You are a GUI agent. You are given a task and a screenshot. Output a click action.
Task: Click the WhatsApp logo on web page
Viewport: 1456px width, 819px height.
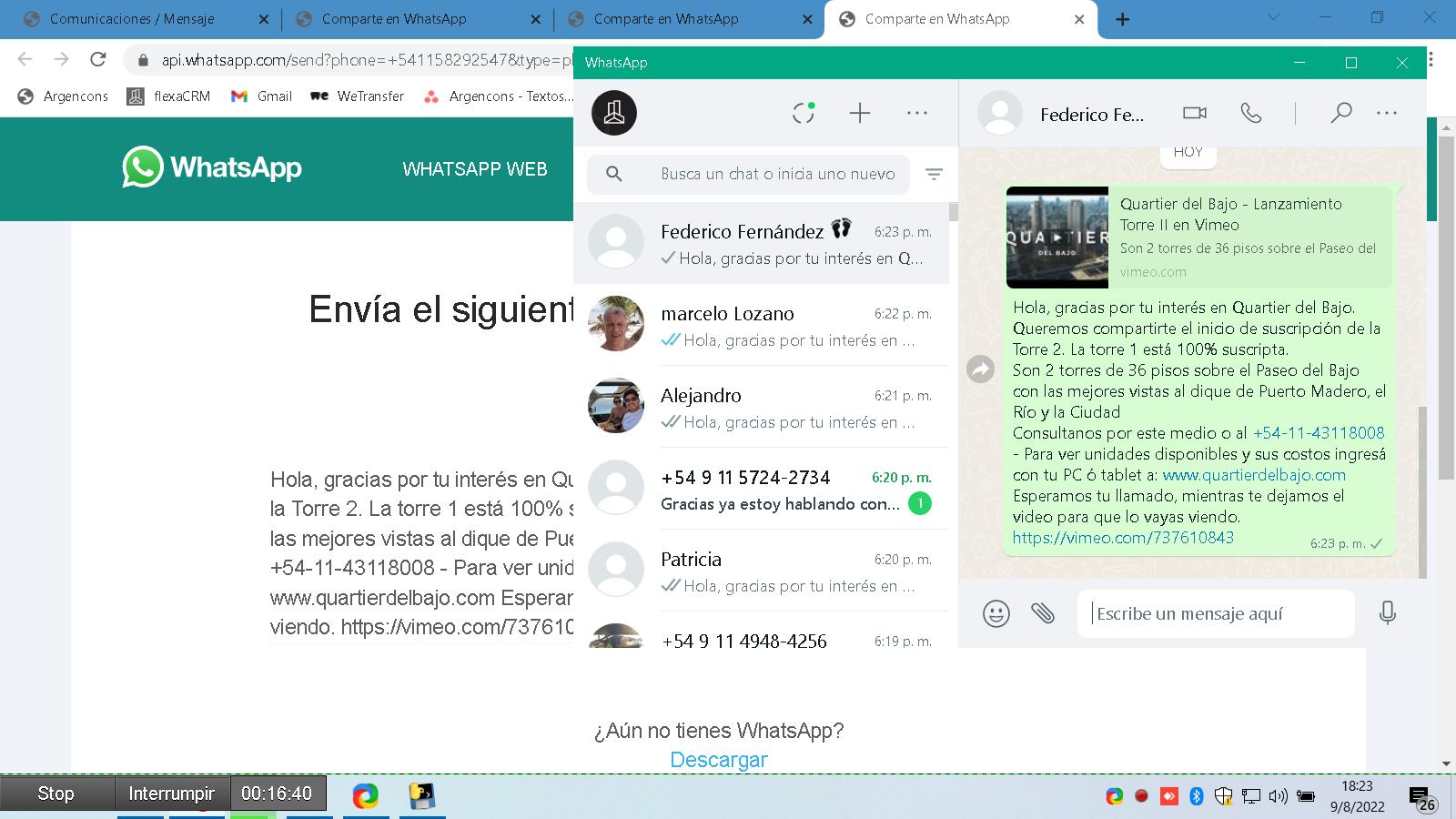click(212, 167)
